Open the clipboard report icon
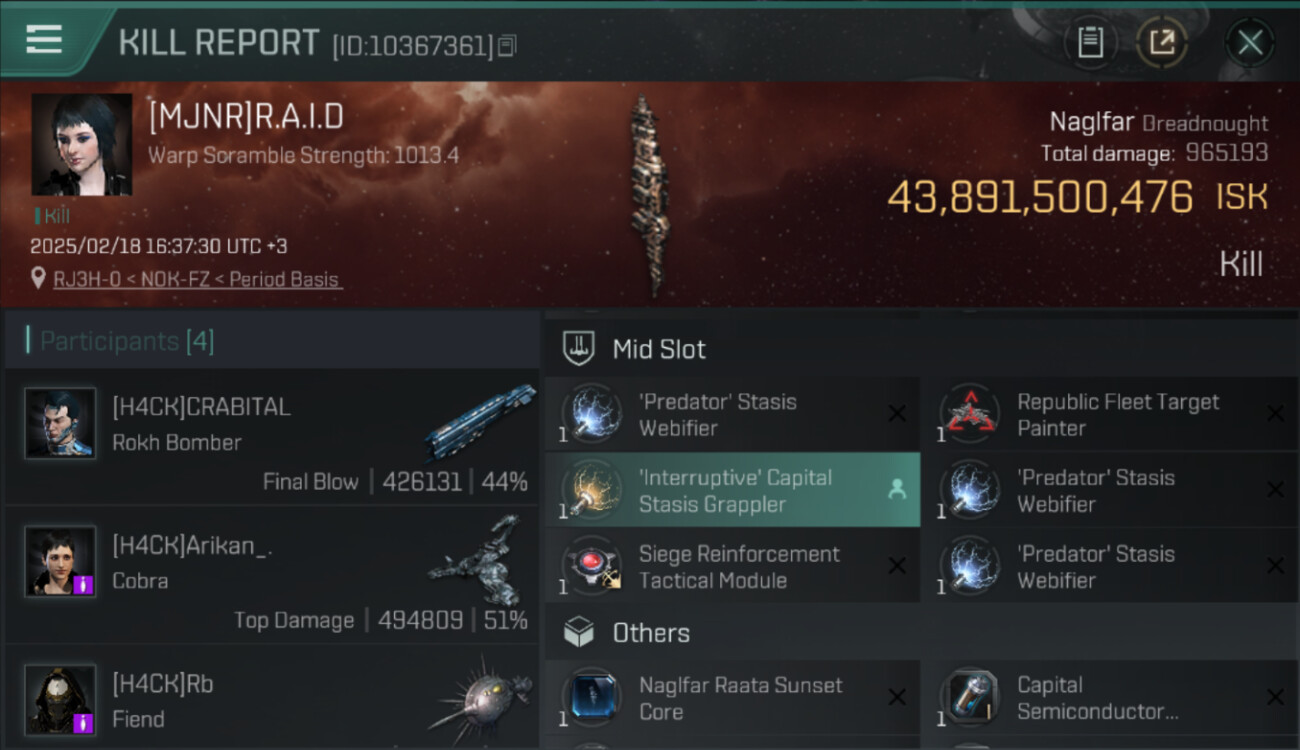The image size is (1300, 750). [1090, 42]
